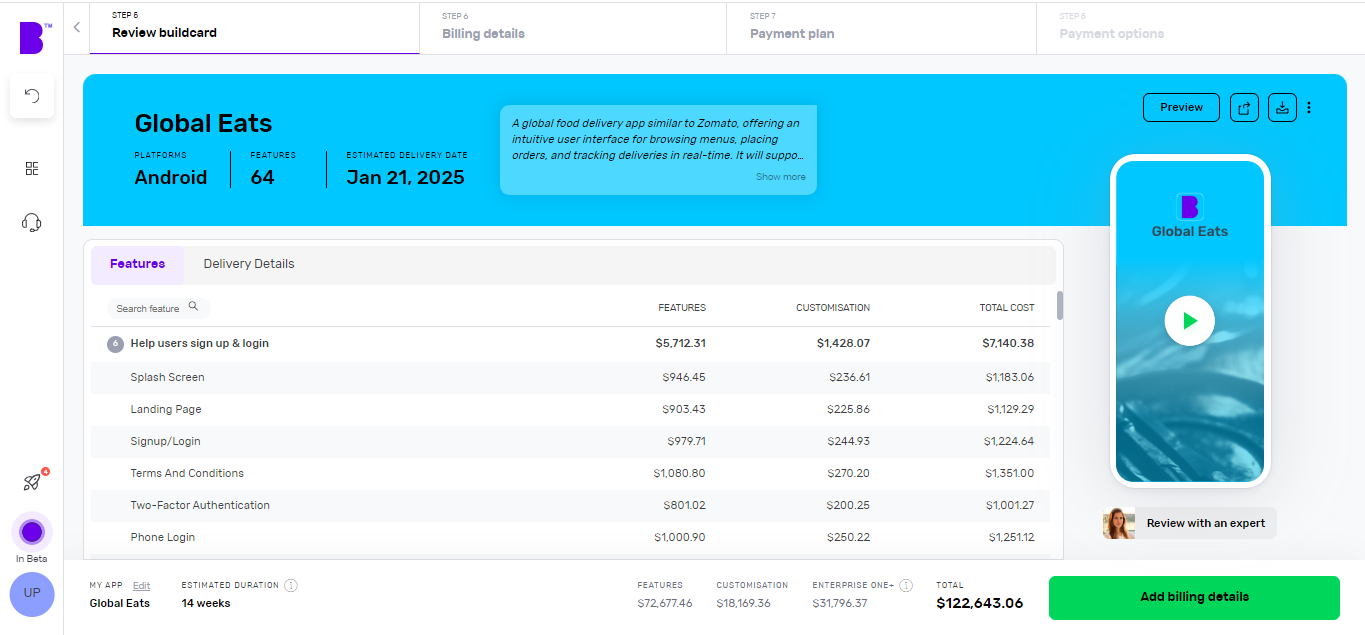Go to the Payment options step
This screenshot has height=635, width=1365.
pos(1200,28)
